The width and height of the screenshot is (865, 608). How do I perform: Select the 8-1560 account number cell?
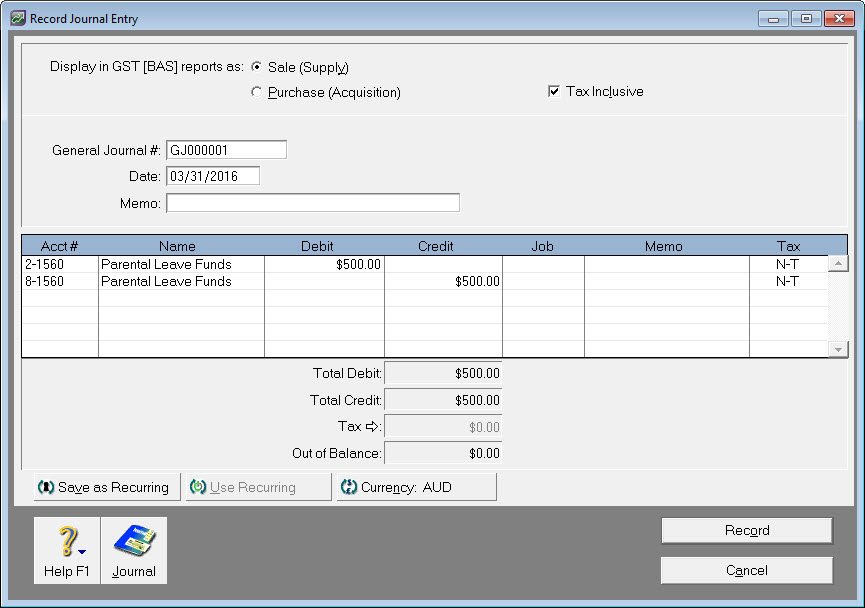pos(59,282)
